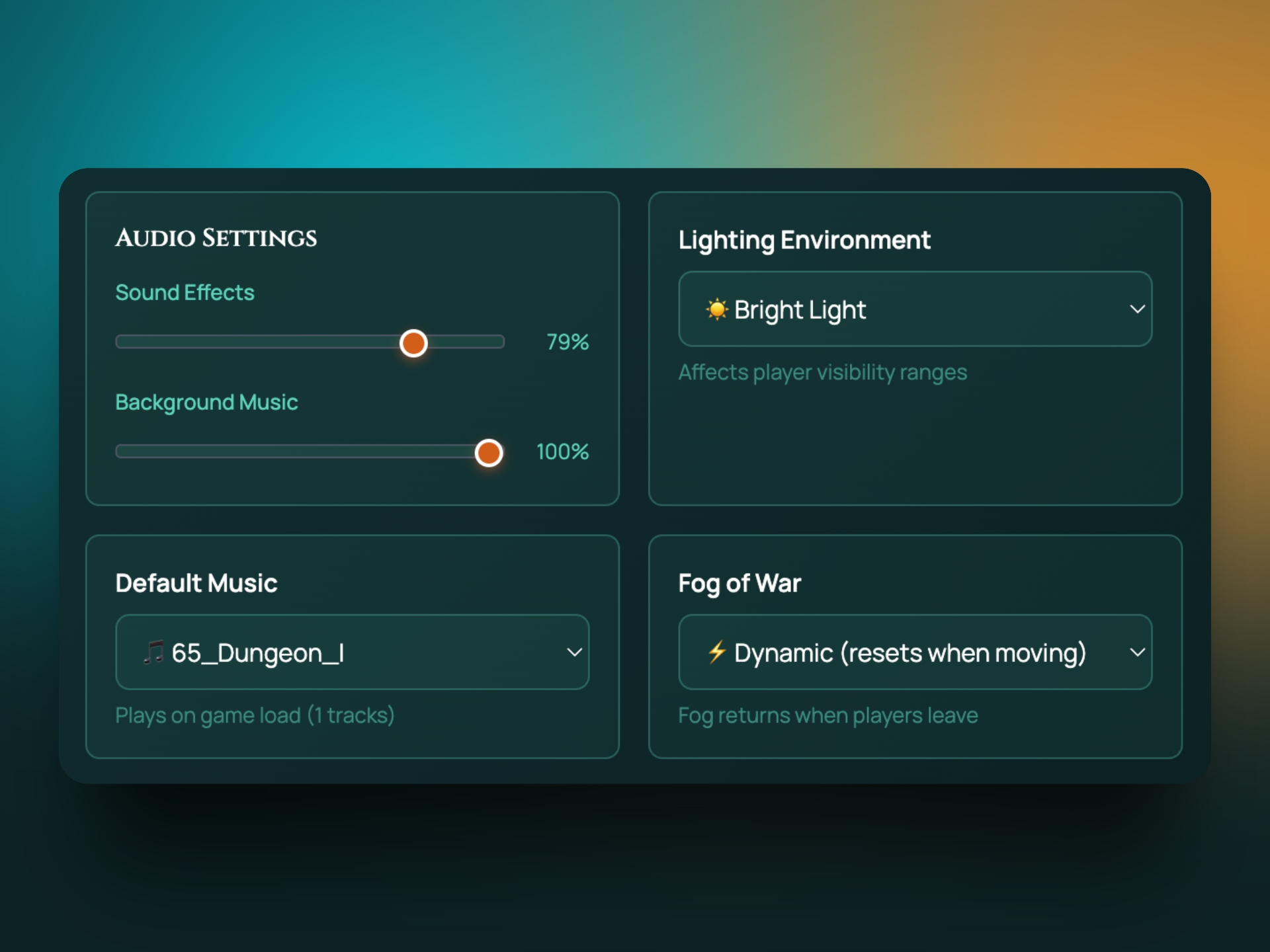1270x952 pixels.
Task: Expand the Lighting Environment dropdown chevron
Action: point(1137,309)
